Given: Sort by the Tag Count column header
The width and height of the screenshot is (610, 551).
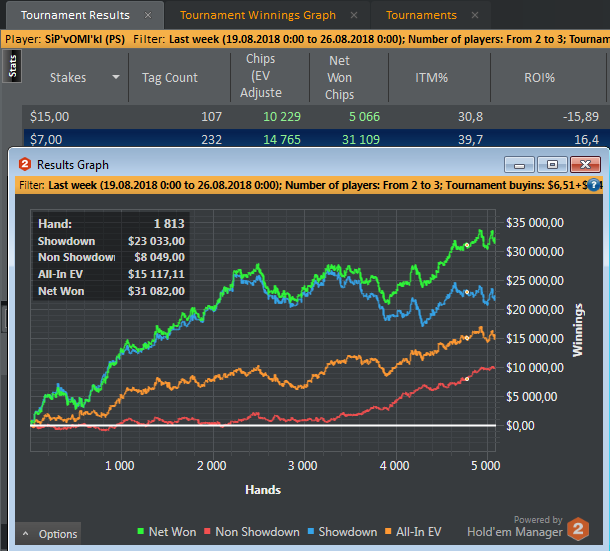Looking at the screenshot, I should pyautogui.click(x=170, y=77).
